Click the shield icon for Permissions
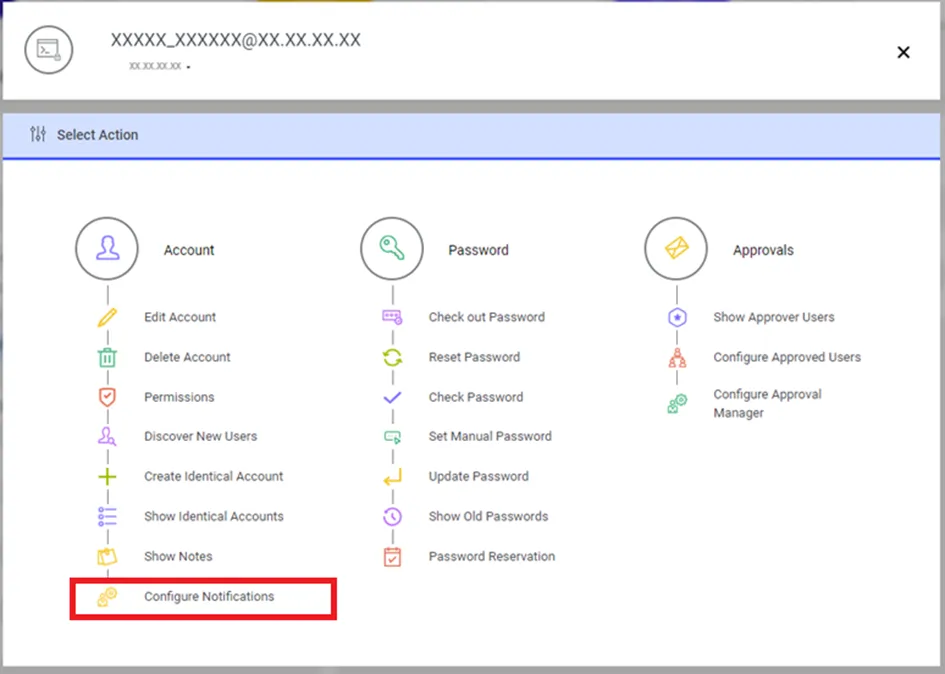 (x=107, y=397)
